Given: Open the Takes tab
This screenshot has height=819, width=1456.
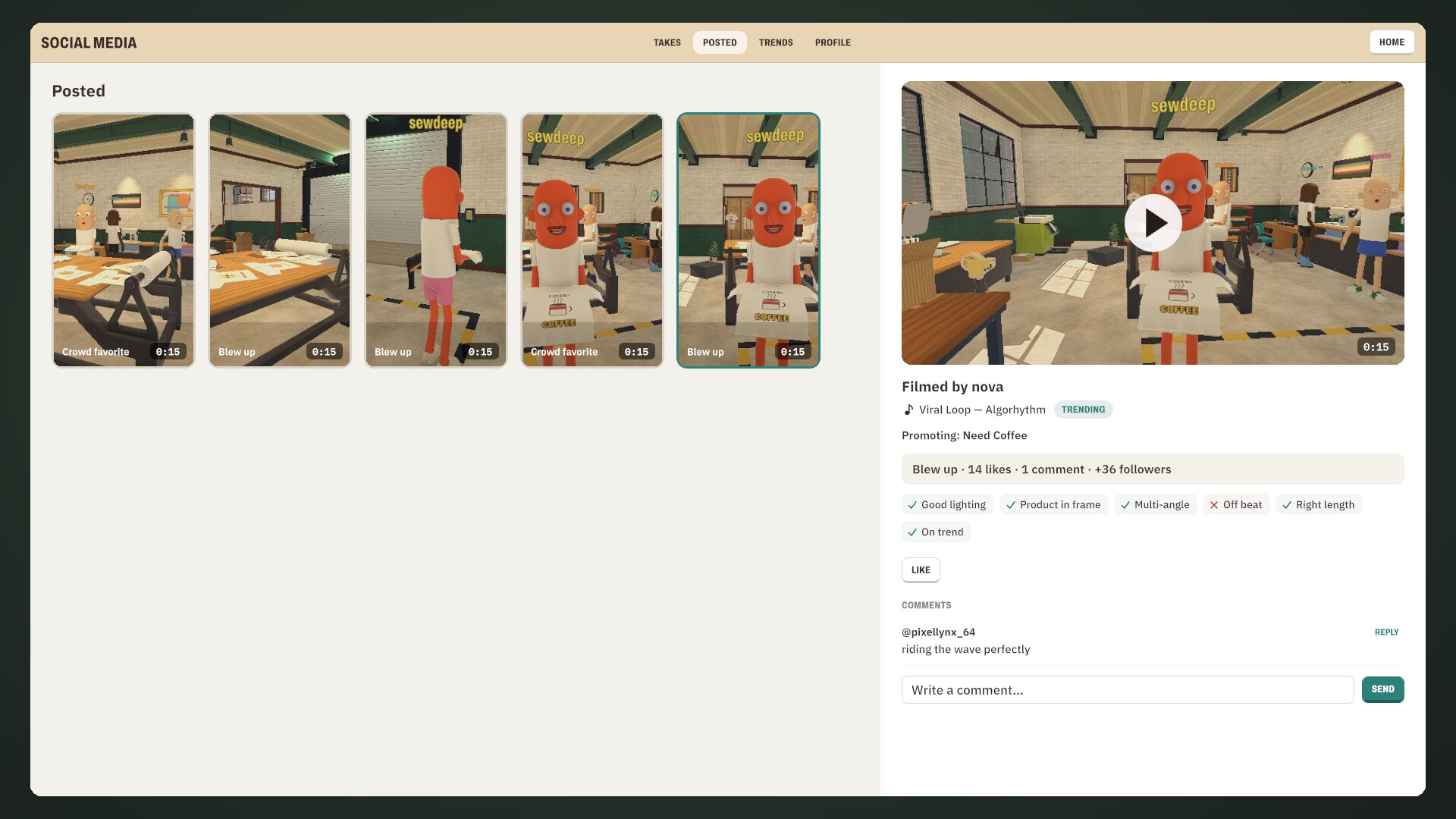Looking at the screenshot, I should pos(667,42).
